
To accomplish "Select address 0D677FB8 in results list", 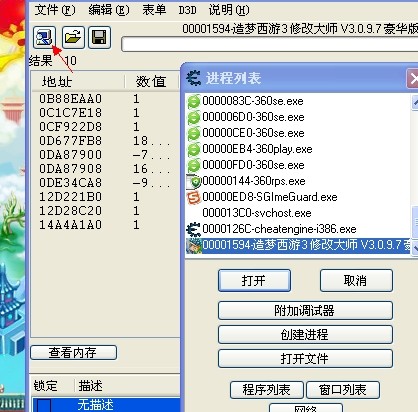I will point(70,141).
